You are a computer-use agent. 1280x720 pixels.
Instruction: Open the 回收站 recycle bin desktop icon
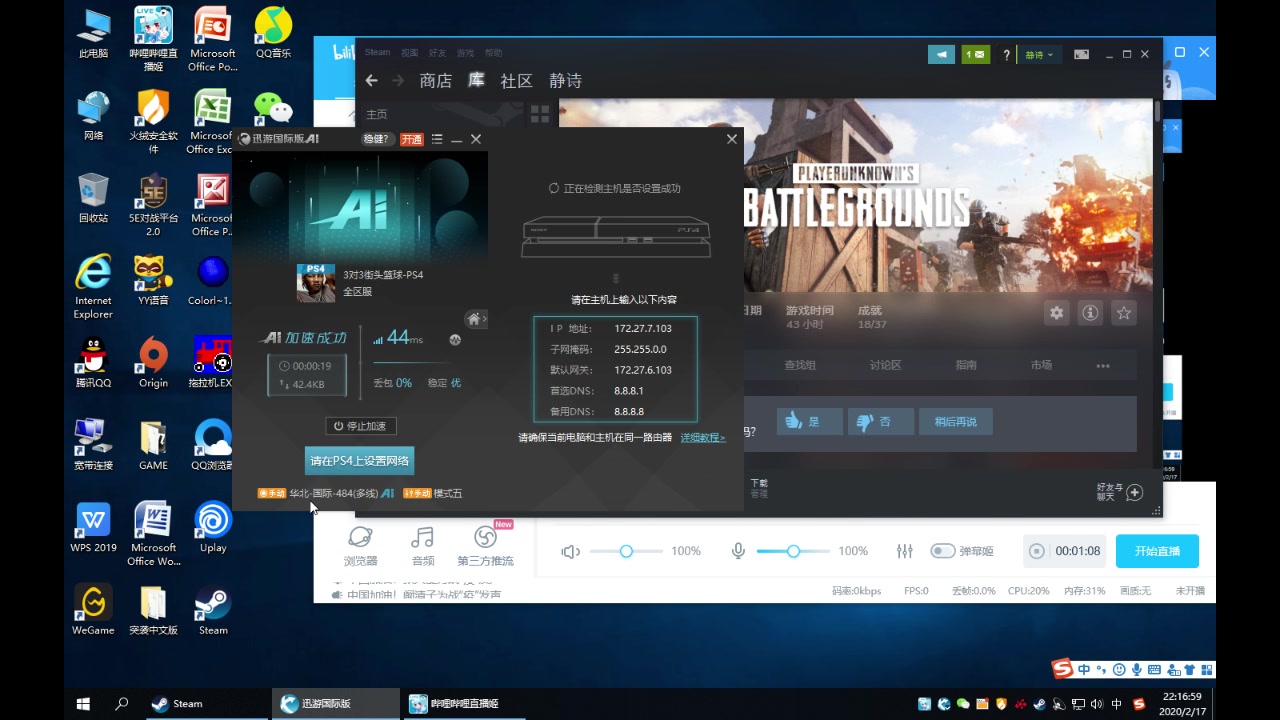[x=93, y=198]
